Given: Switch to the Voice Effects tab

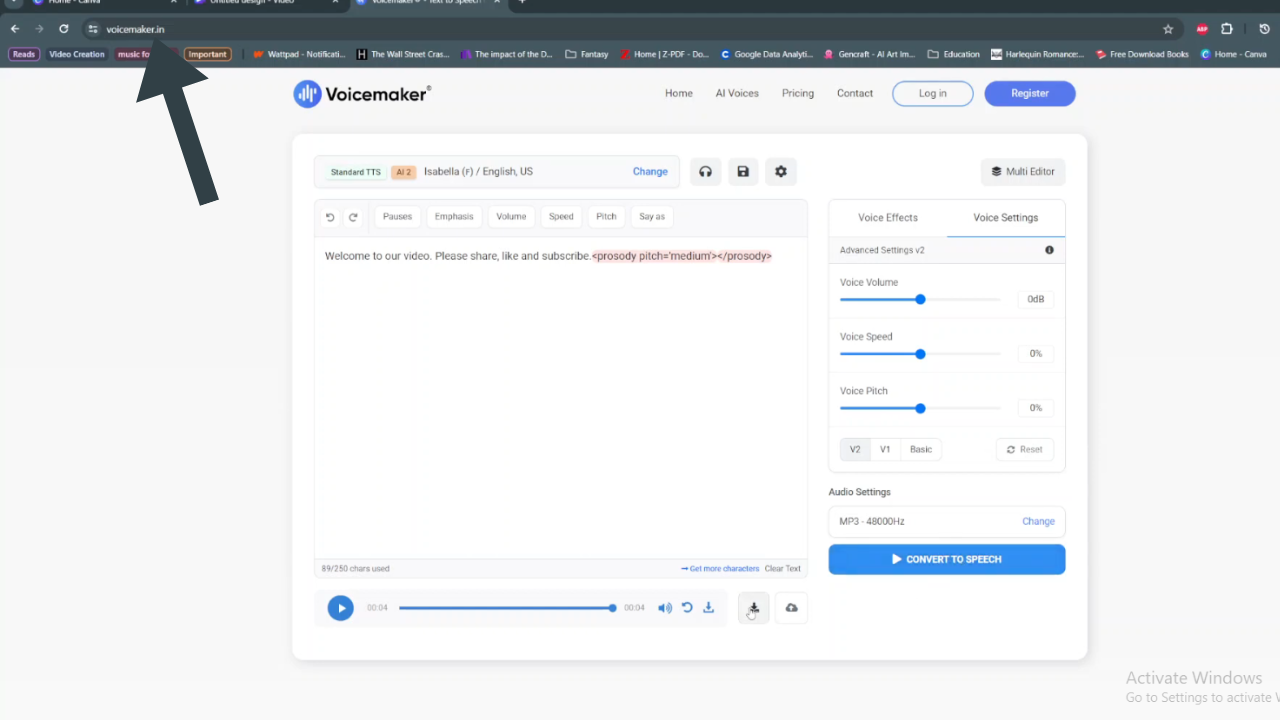Looking at the screenshot, I should [888, 218].
